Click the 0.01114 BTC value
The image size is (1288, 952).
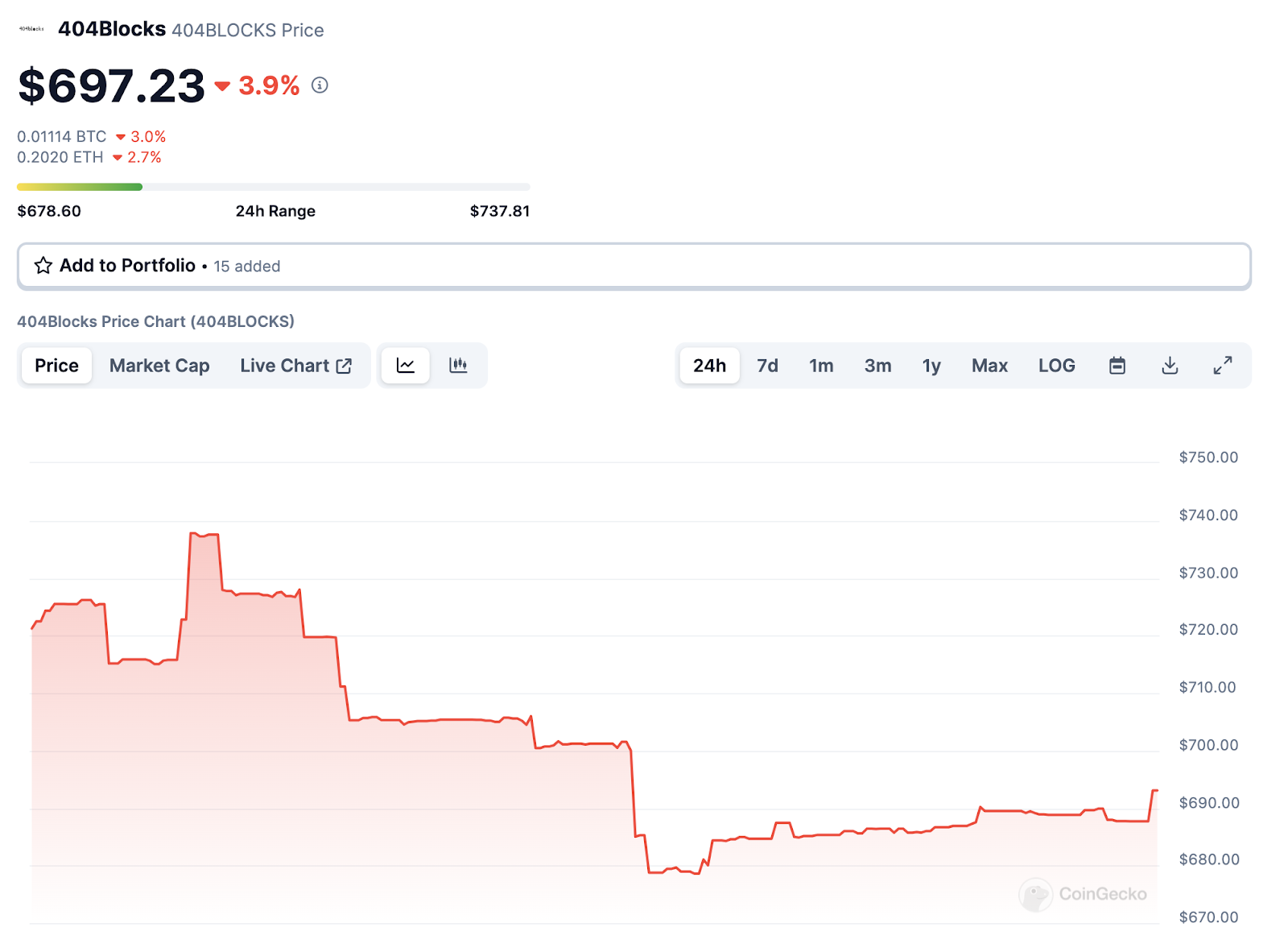(x=62, y=136)
